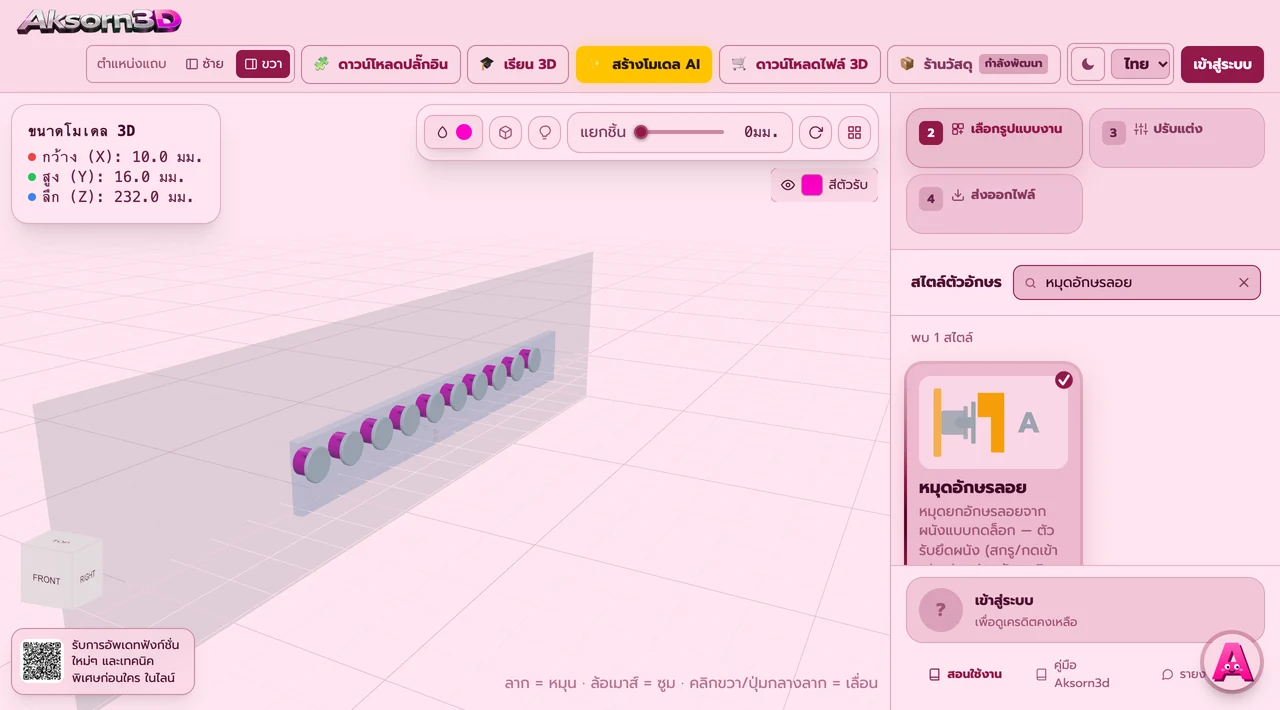Open ดาวน์โหลดปลั๊กอิน page
Viewport: 1280px width, 710px height.
[381, 64]
